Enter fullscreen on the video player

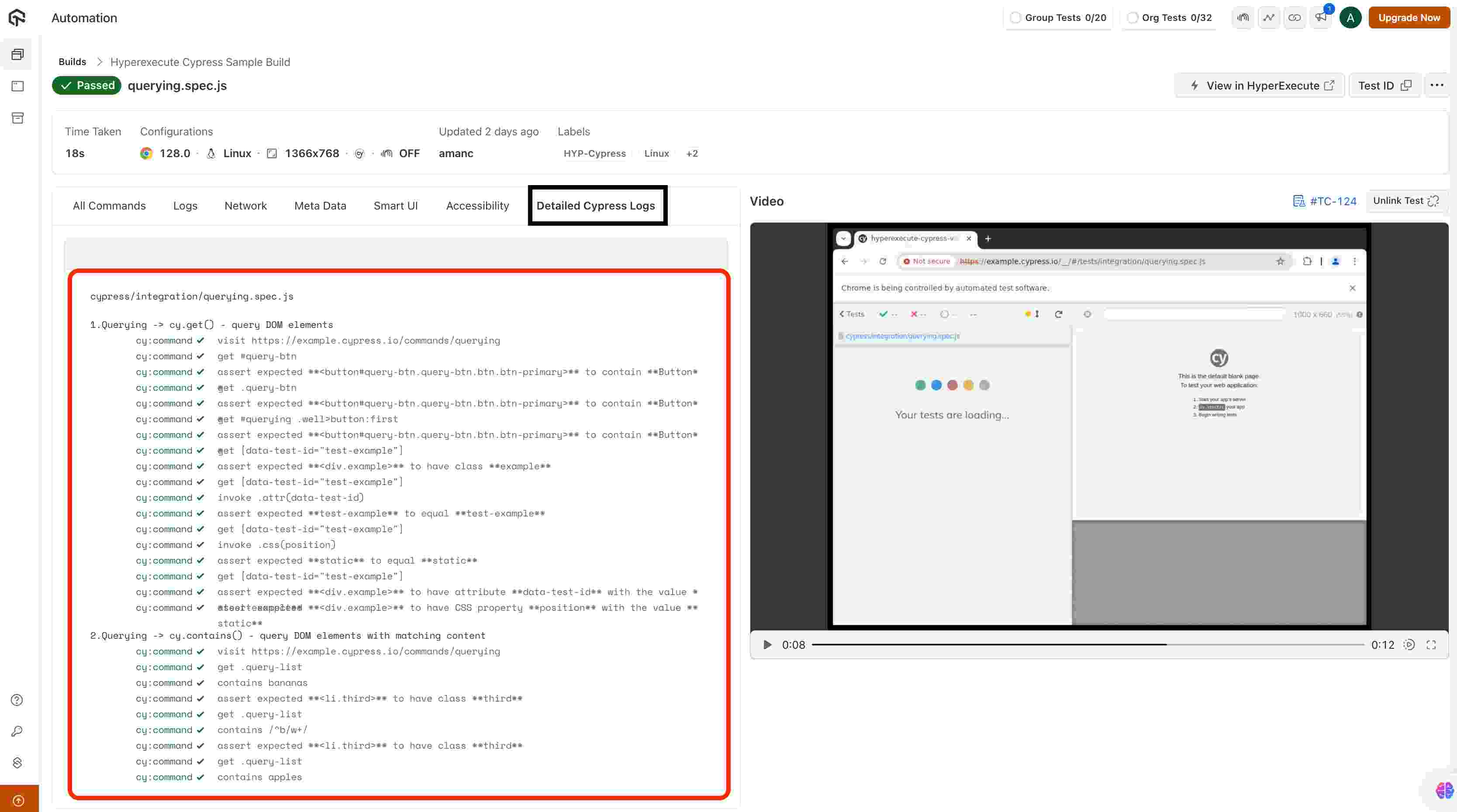[x=1431, y=645]
